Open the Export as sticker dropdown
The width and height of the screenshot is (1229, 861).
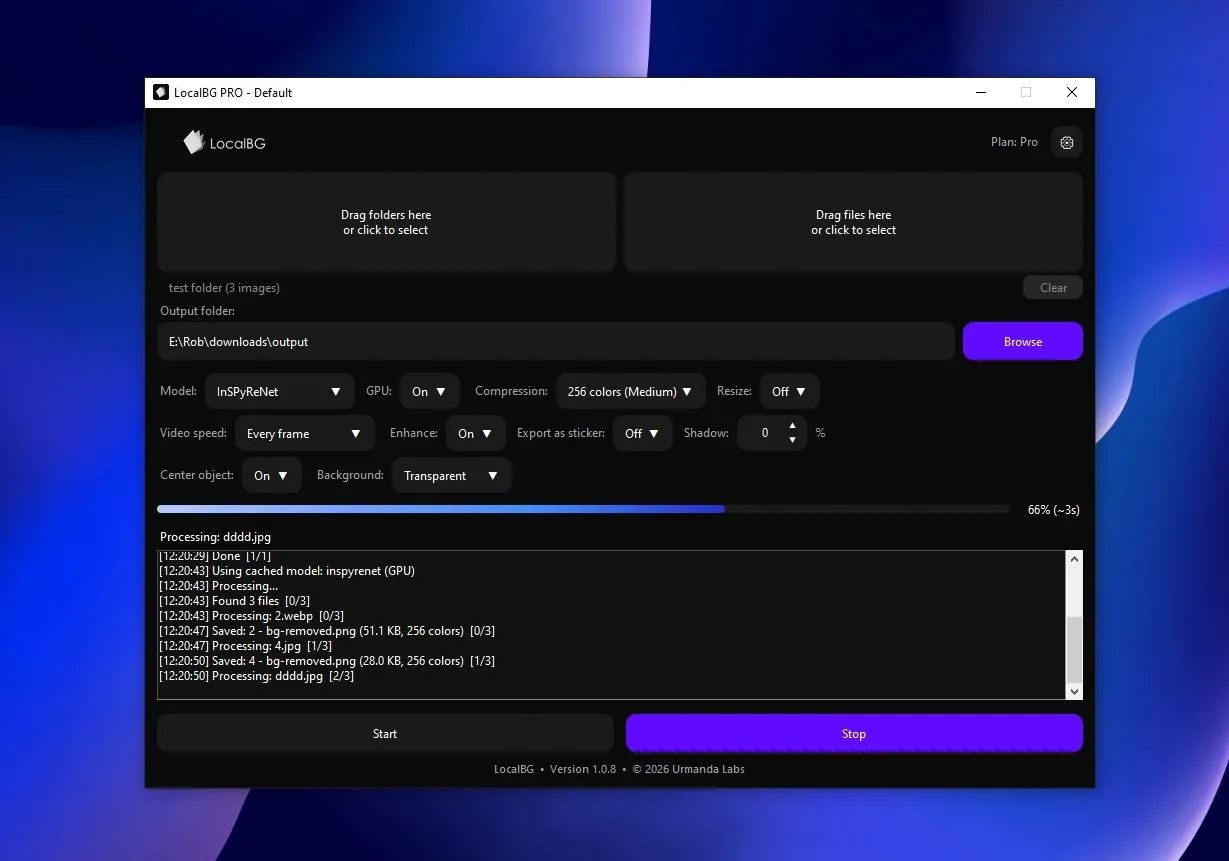643,433
